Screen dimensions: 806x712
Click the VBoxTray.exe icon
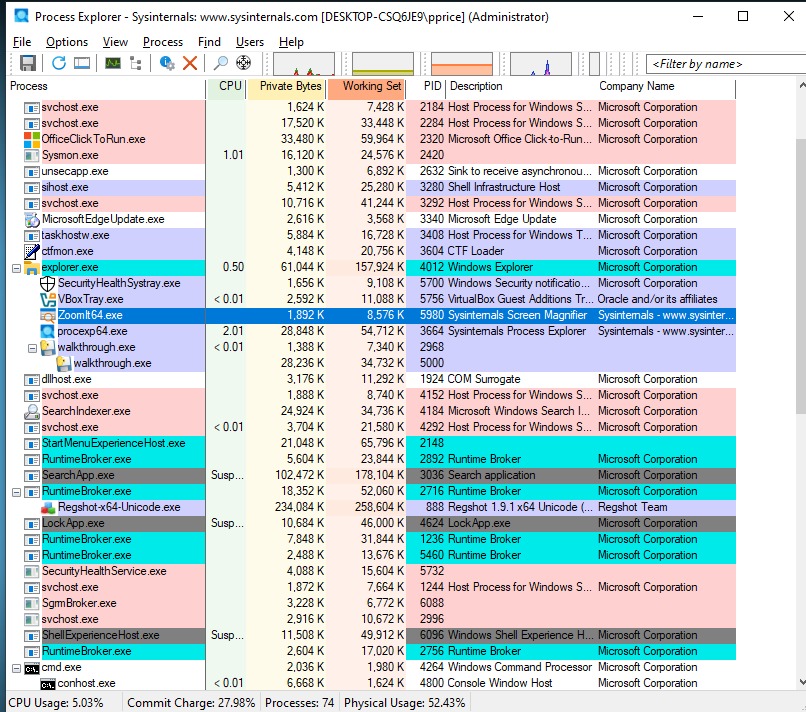48,299
